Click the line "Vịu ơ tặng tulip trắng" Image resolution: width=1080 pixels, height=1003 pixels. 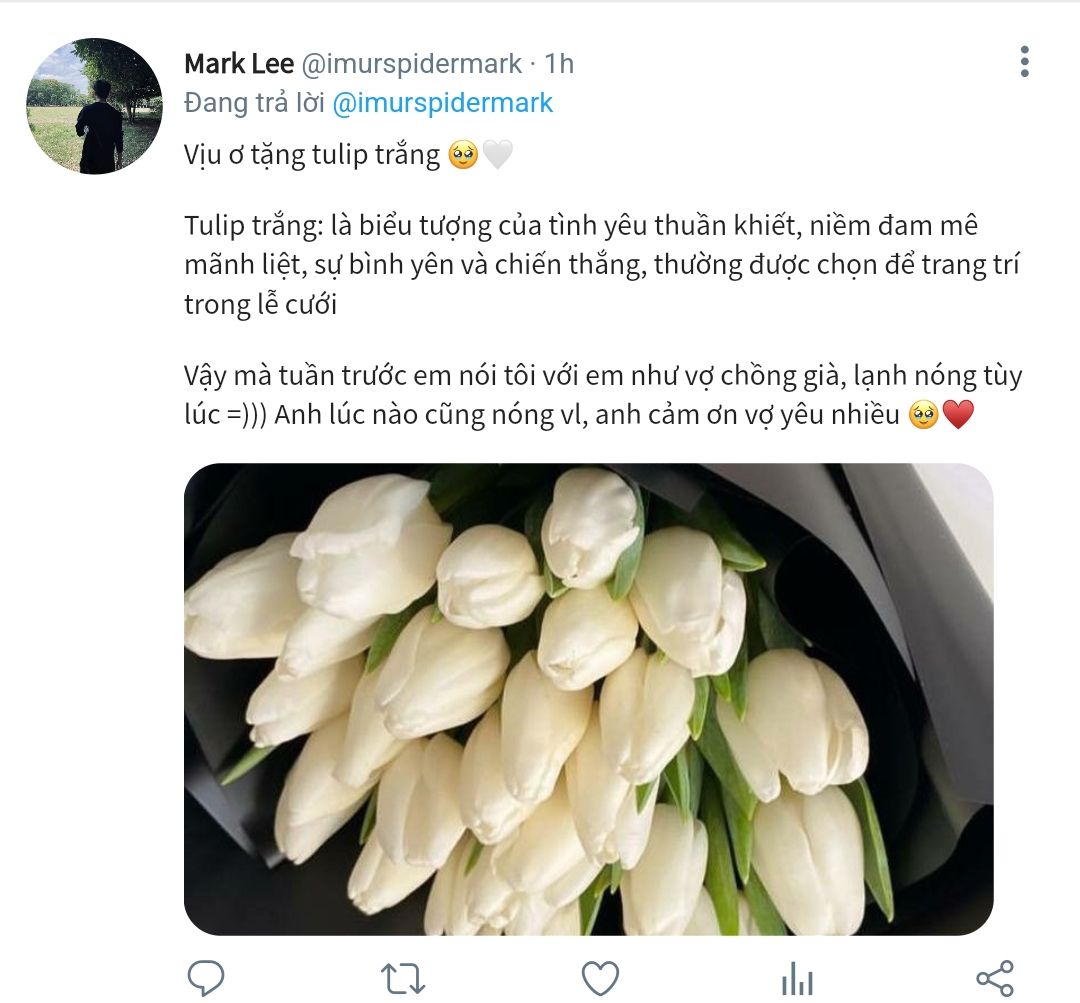tap(312, 155)
